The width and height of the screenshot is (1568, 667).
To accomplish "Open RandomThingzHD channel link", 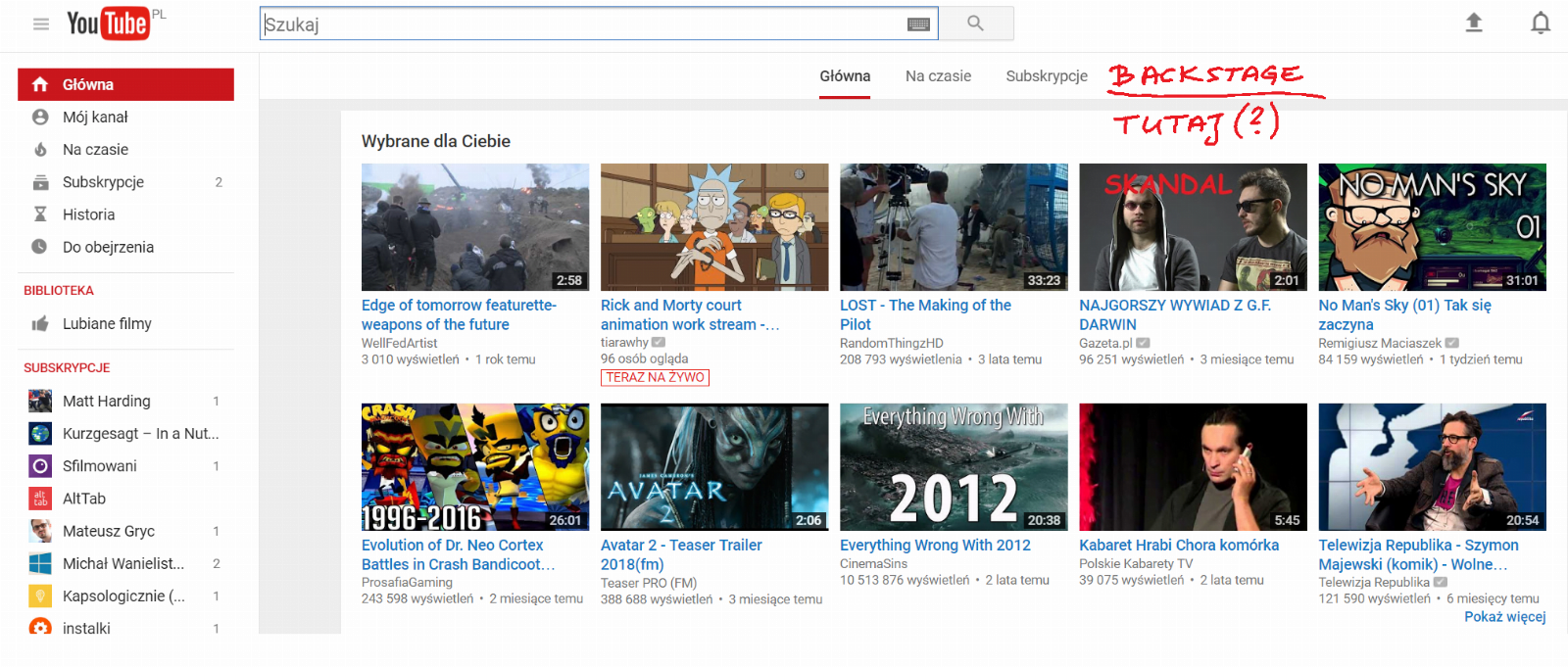I will point(892,343).
